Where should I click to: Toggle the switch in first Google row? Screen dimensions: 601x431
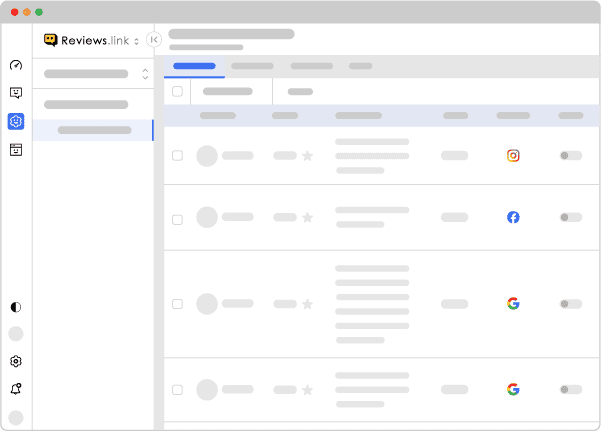tap(571, 304)
